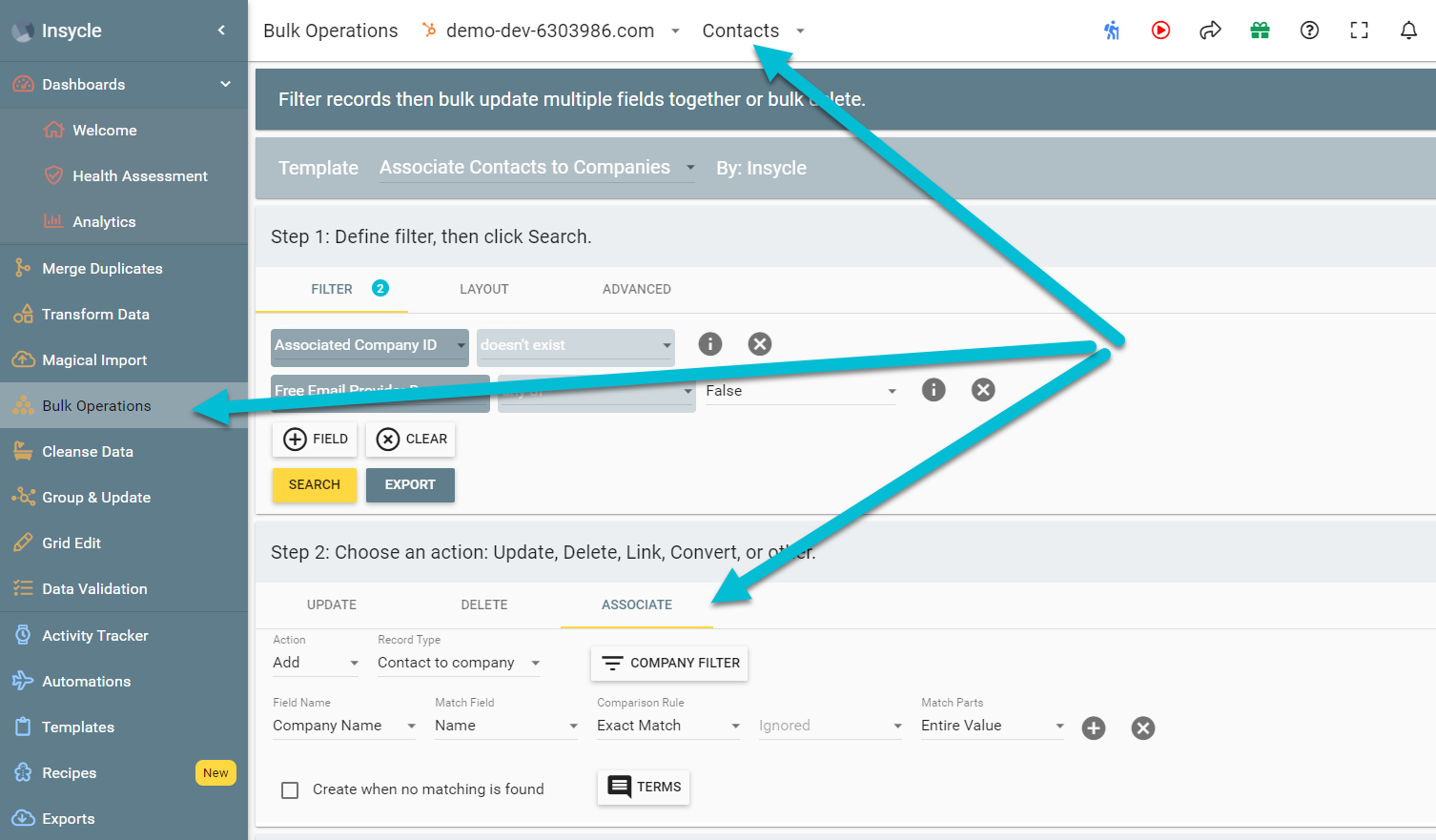Open Comparison Rule Exact Match dropdown
Viewport: 1436px width, 840px height.
pos(668,726)
